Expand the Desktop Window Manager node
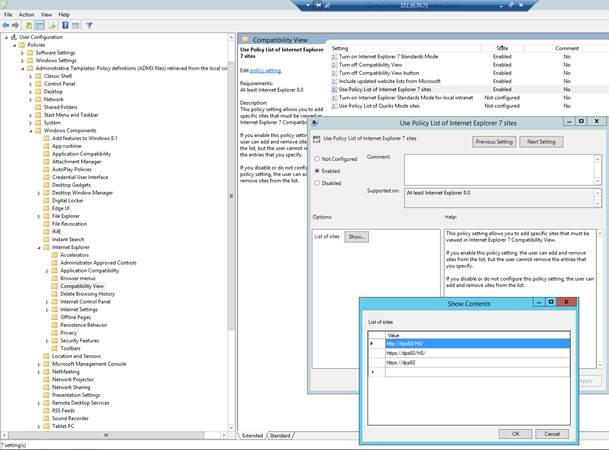This screenshot has height=450, width=609. 39,193
